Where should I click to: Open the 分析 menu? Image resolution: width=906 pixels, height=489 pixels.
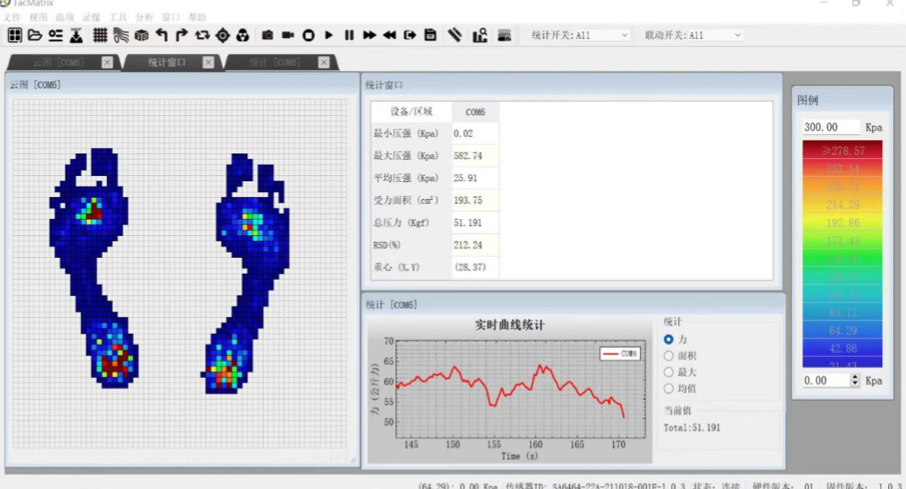pyautogui.click(x=144, y=18)
